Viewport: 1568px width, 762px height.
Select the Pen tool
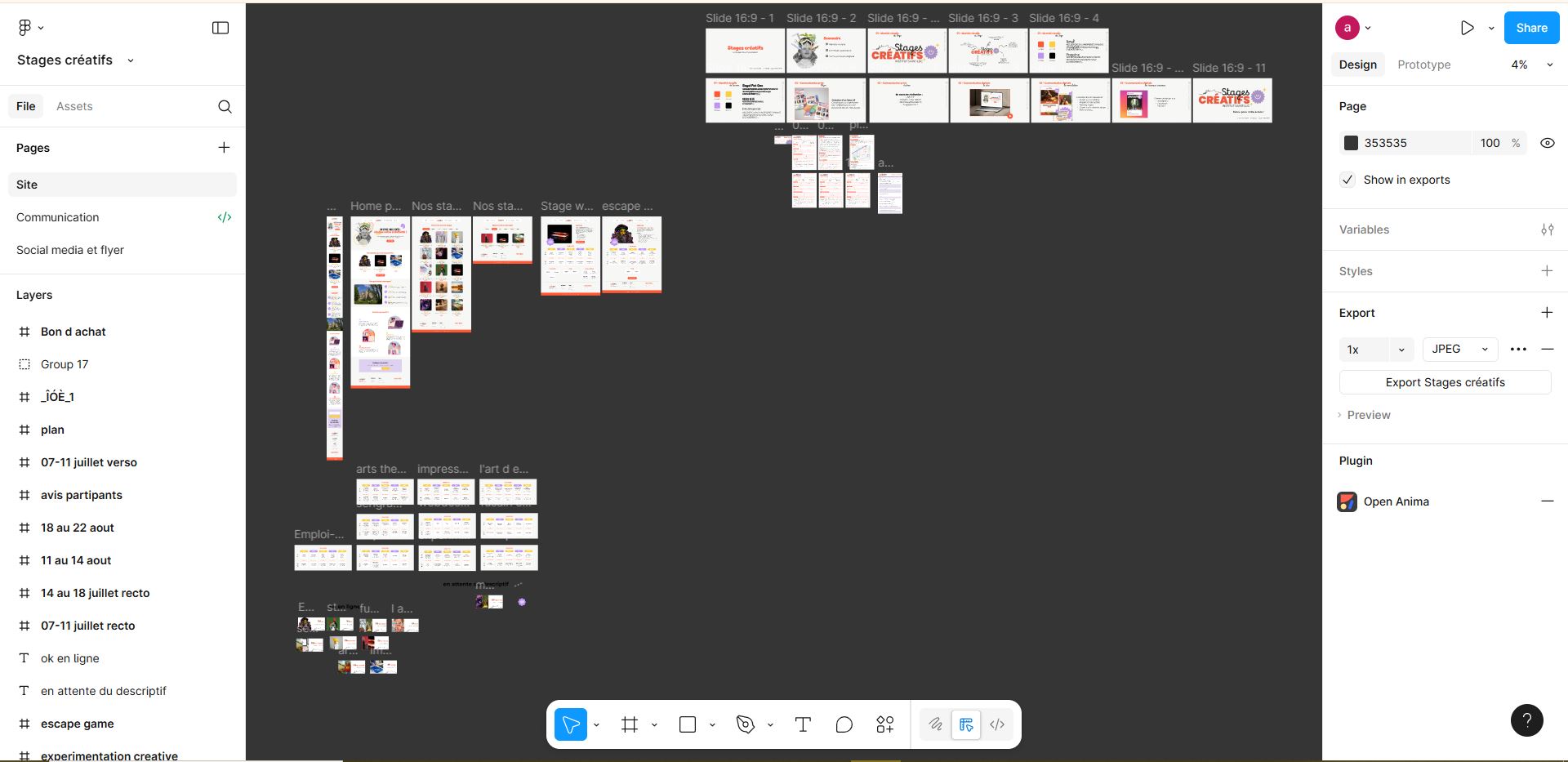[745, 724]
